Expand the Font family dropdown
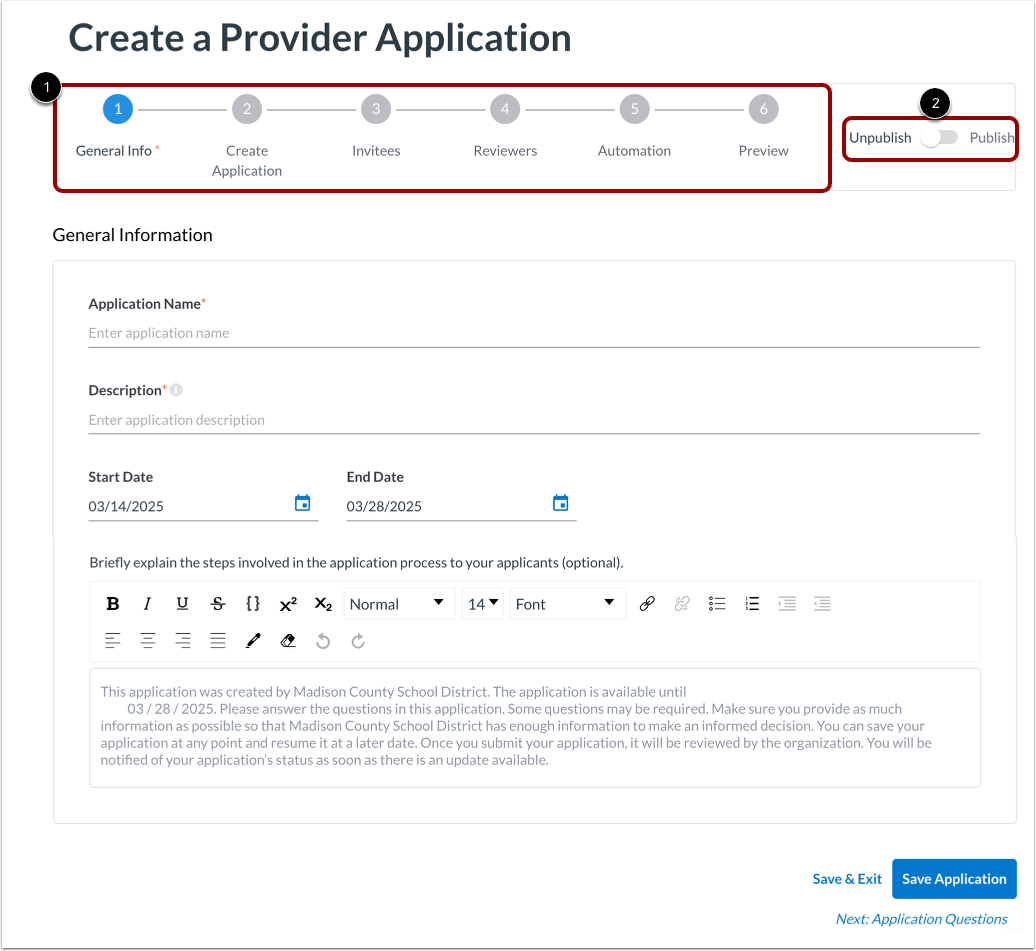 tap(568, 603)
